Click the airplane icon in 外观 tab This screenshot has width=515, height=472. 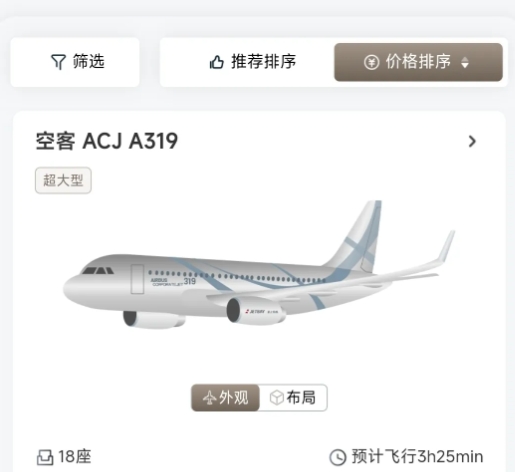tap(209, 398)
